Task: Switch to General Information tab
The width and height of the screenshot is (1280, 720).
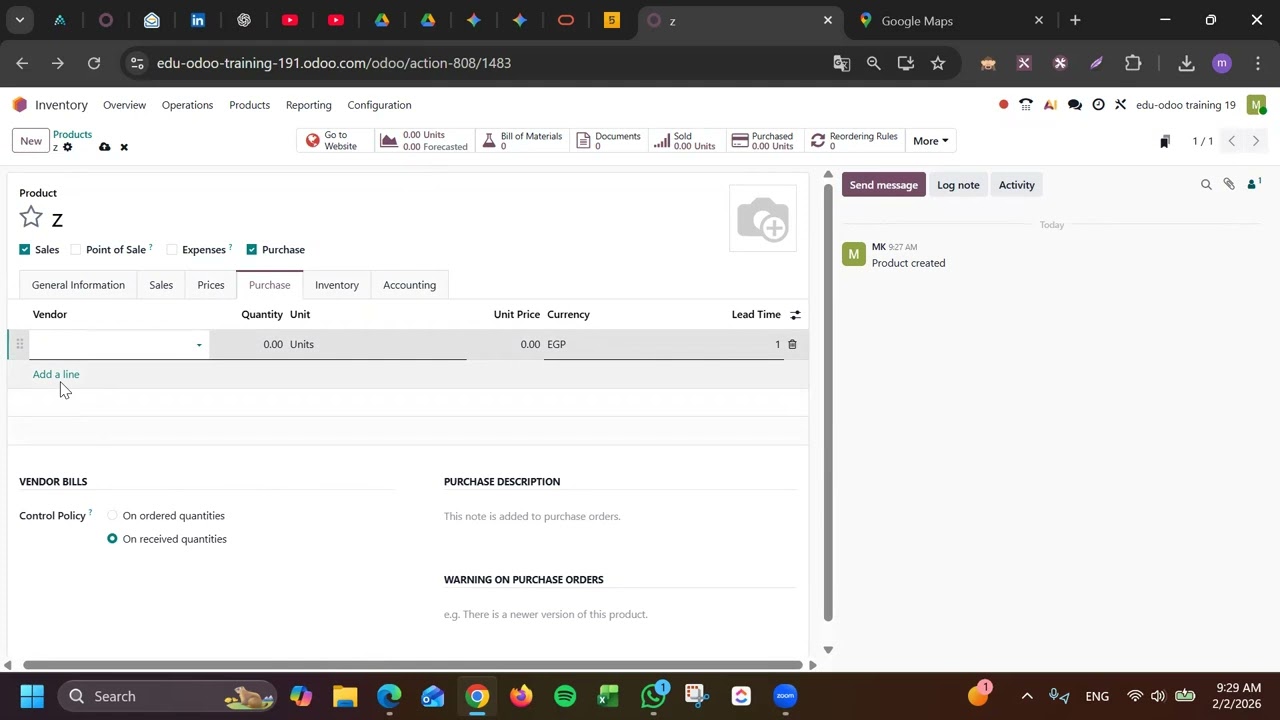Action: click(78, 285)
